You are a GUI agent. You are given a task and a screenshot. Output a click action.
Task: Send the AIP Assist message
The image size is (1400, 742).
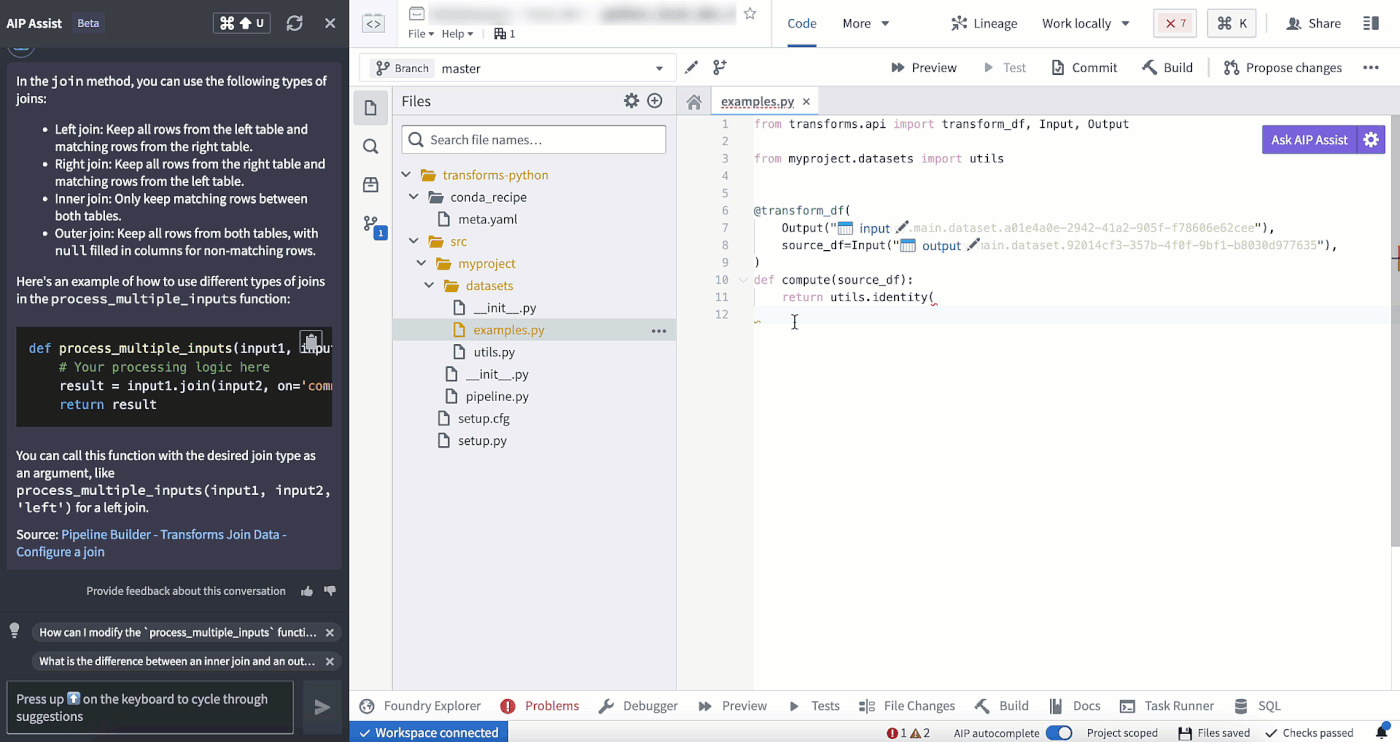tap(322, 707)
